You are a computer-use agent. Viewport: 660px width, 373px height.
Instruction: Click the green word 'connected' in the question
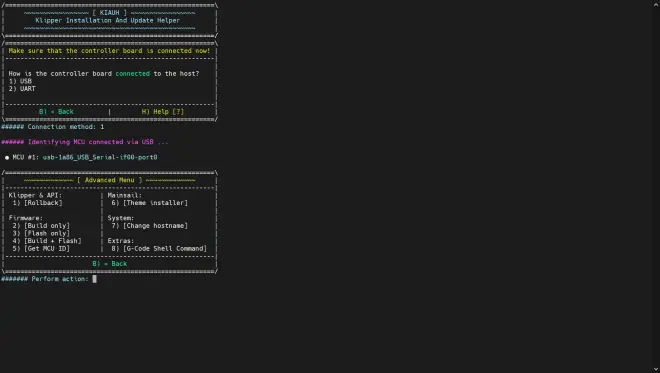pyautogui.click(x=133, y=74)
